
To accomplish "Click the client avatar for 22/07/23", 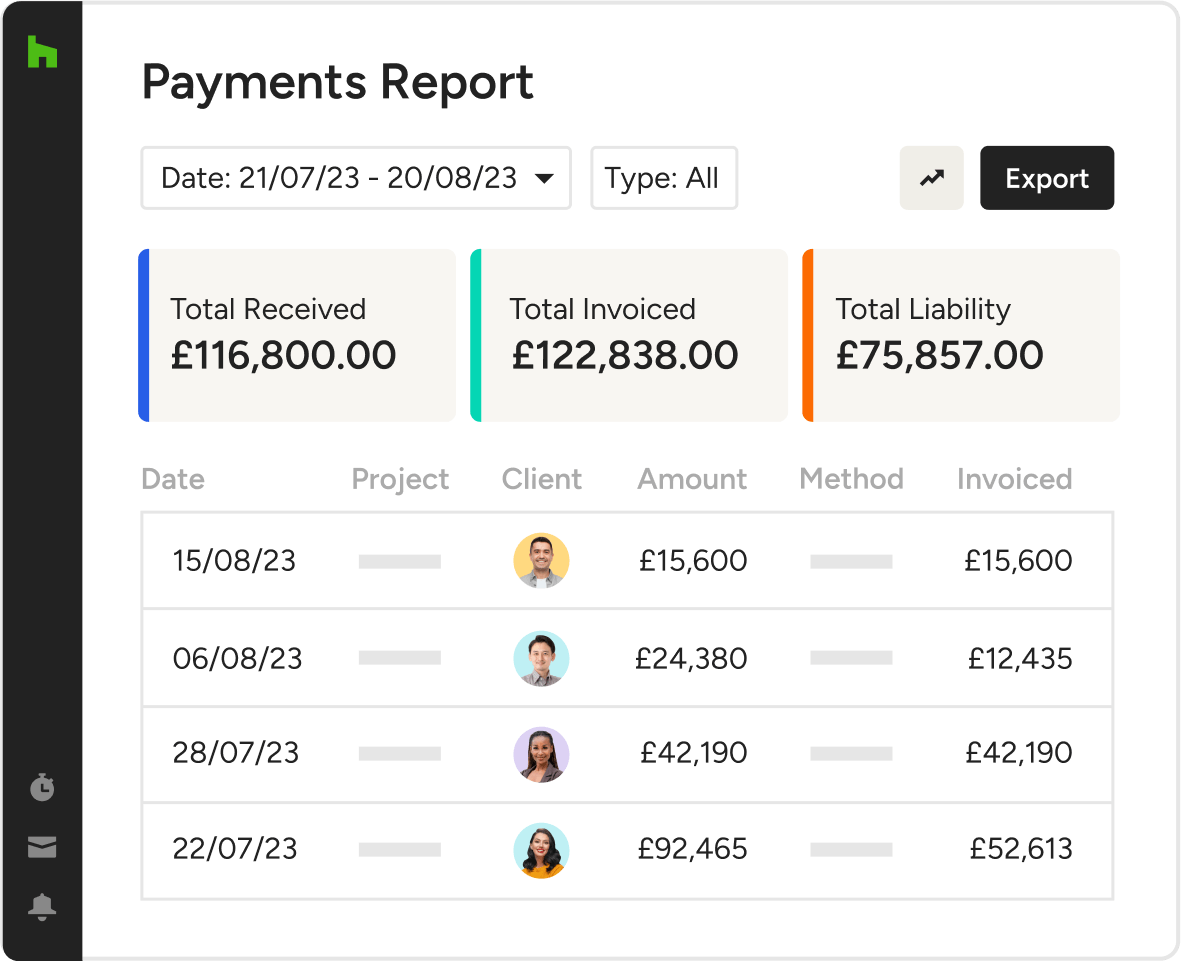I will 541,850.
